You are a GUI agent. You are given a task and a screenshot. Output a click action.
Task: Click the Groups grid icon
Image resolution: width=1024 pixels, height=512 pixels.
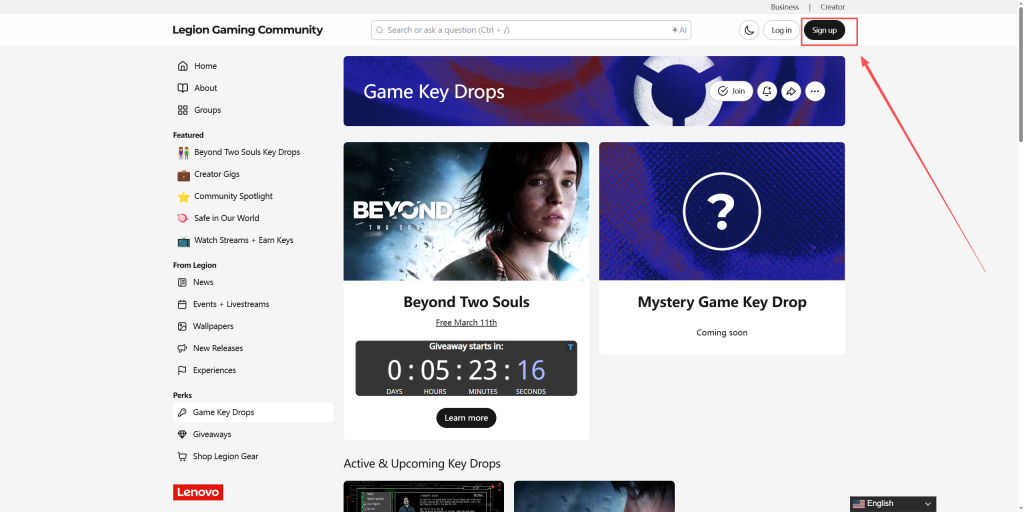[182, 110]
